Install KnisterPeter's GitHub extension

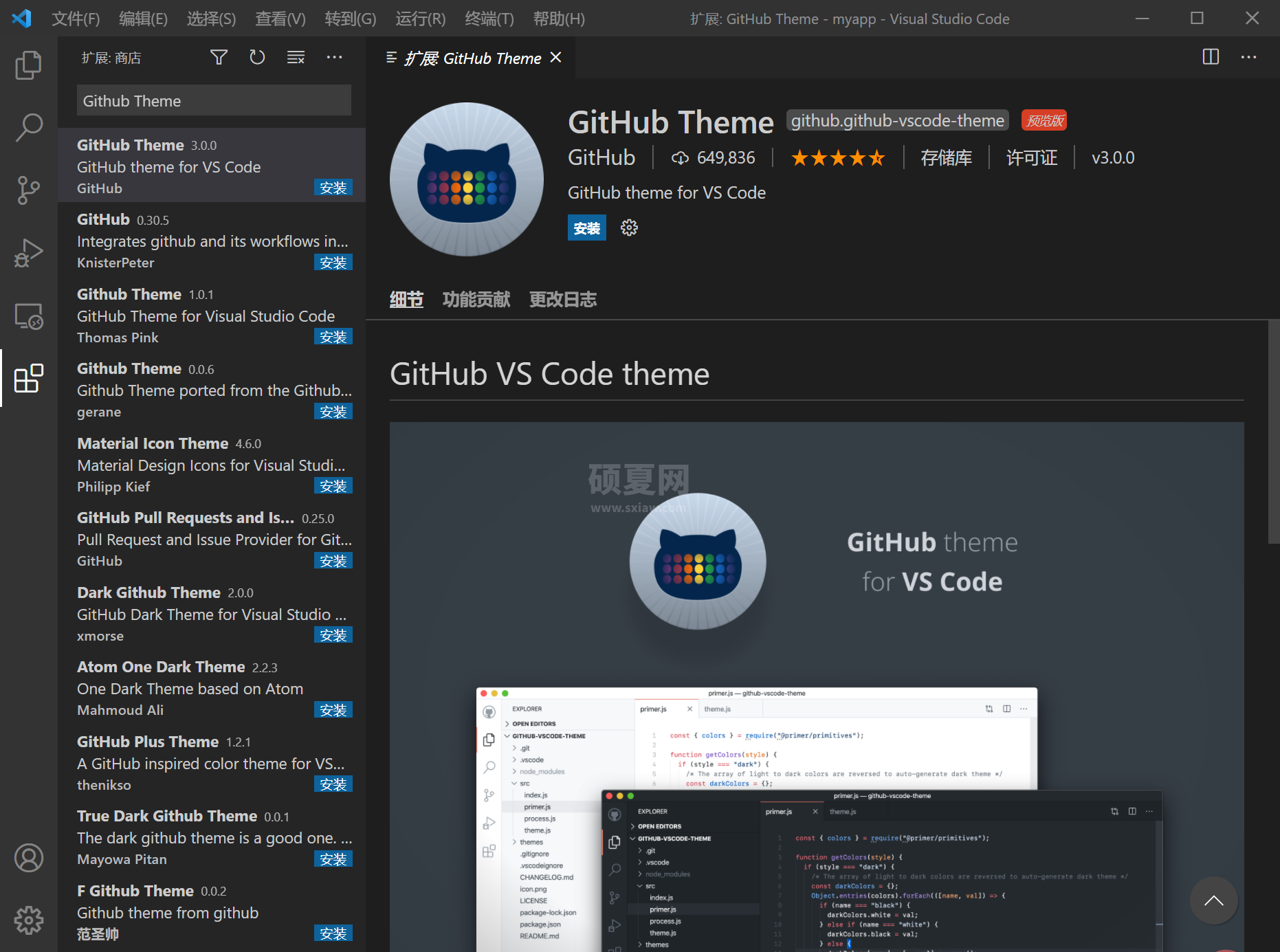[333, 263]
